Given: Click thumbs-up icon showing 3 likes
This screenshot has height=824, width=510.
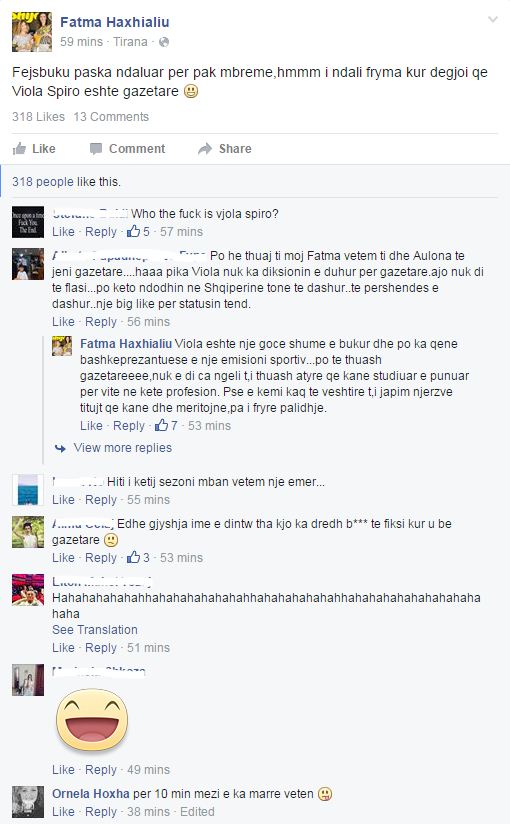Looking at the screenshot, I should click(x=133, y=557).
